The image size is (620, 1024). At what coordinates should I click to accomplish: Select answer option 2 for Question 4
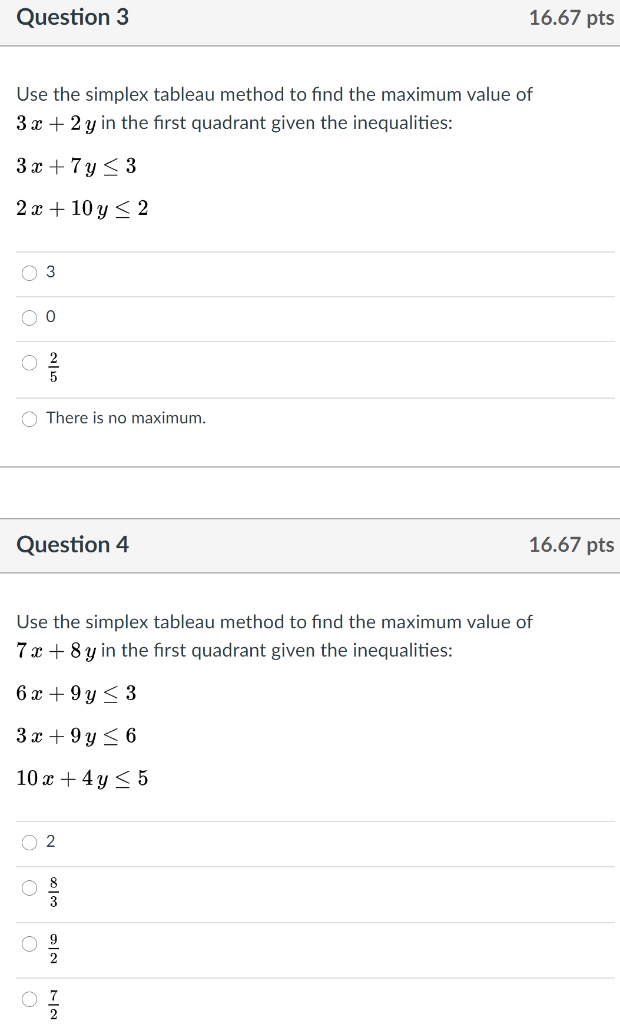coord(29,842)
